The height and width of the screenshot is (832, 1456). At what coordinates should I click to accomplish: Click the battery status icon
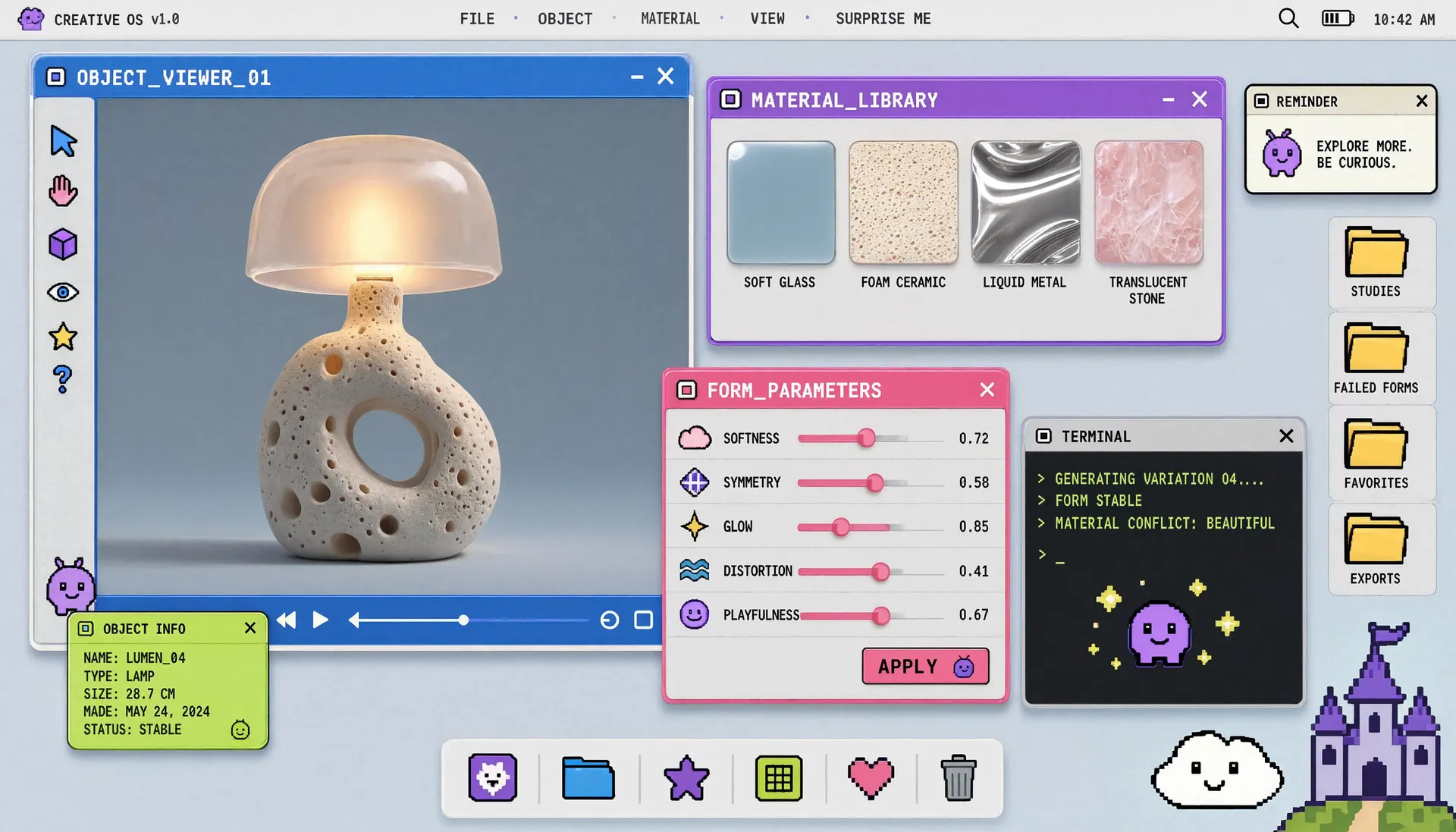1338,18
